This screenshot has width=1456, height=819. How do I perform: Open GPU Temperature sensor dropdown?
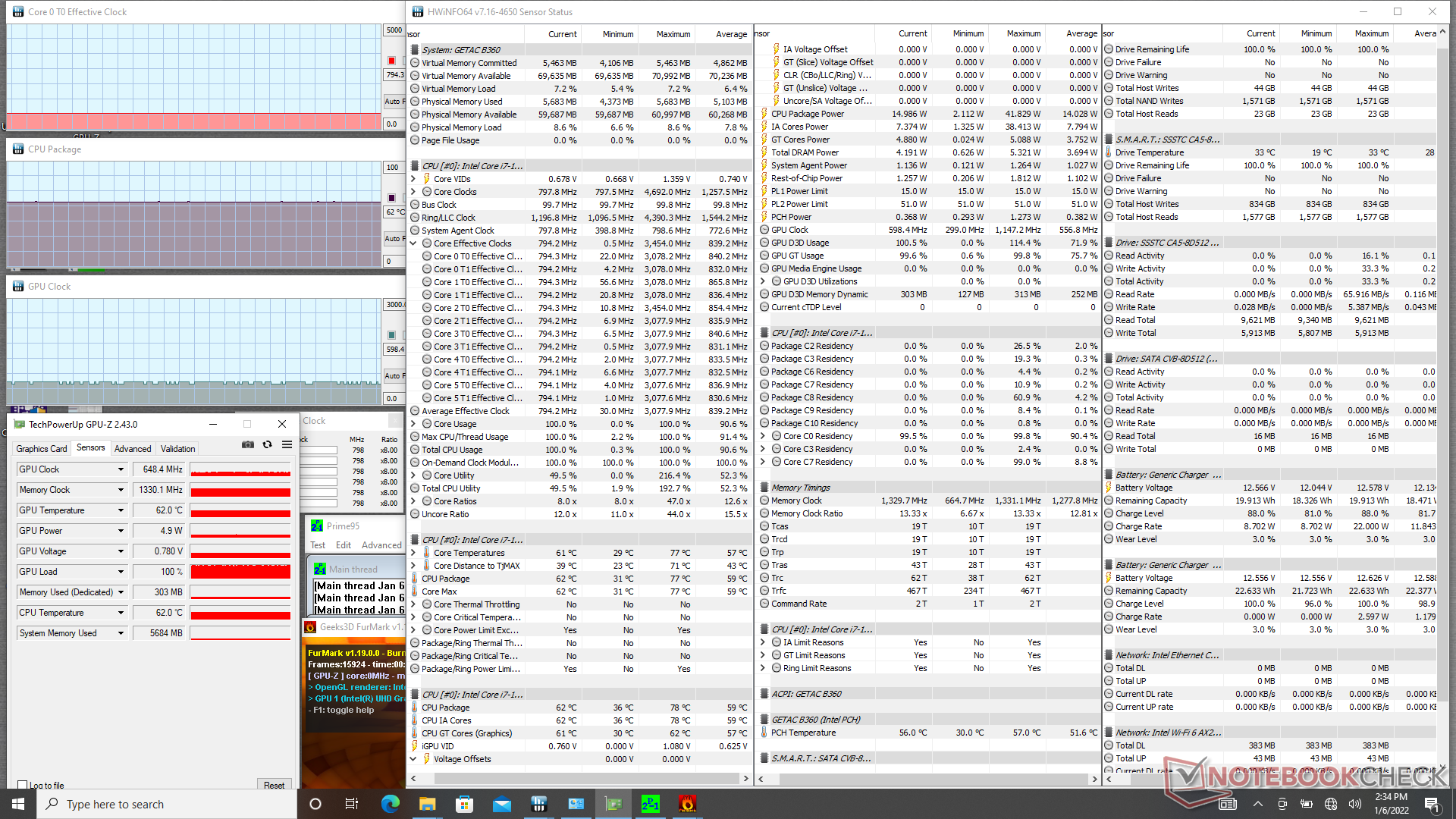point(121,510)
